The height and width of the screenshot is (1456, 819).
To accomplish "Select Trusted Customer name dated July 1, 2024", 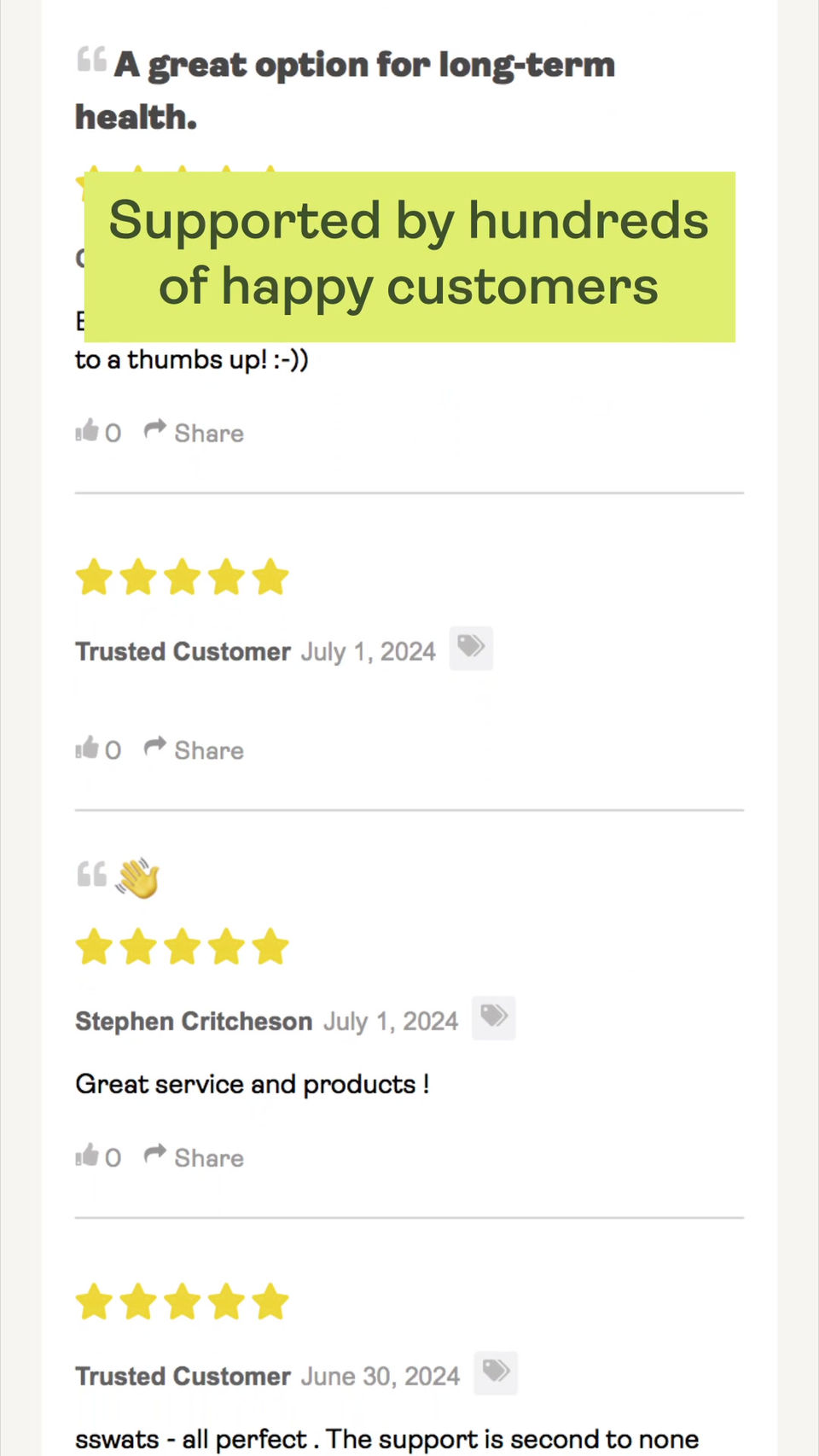I will [183, 651].
